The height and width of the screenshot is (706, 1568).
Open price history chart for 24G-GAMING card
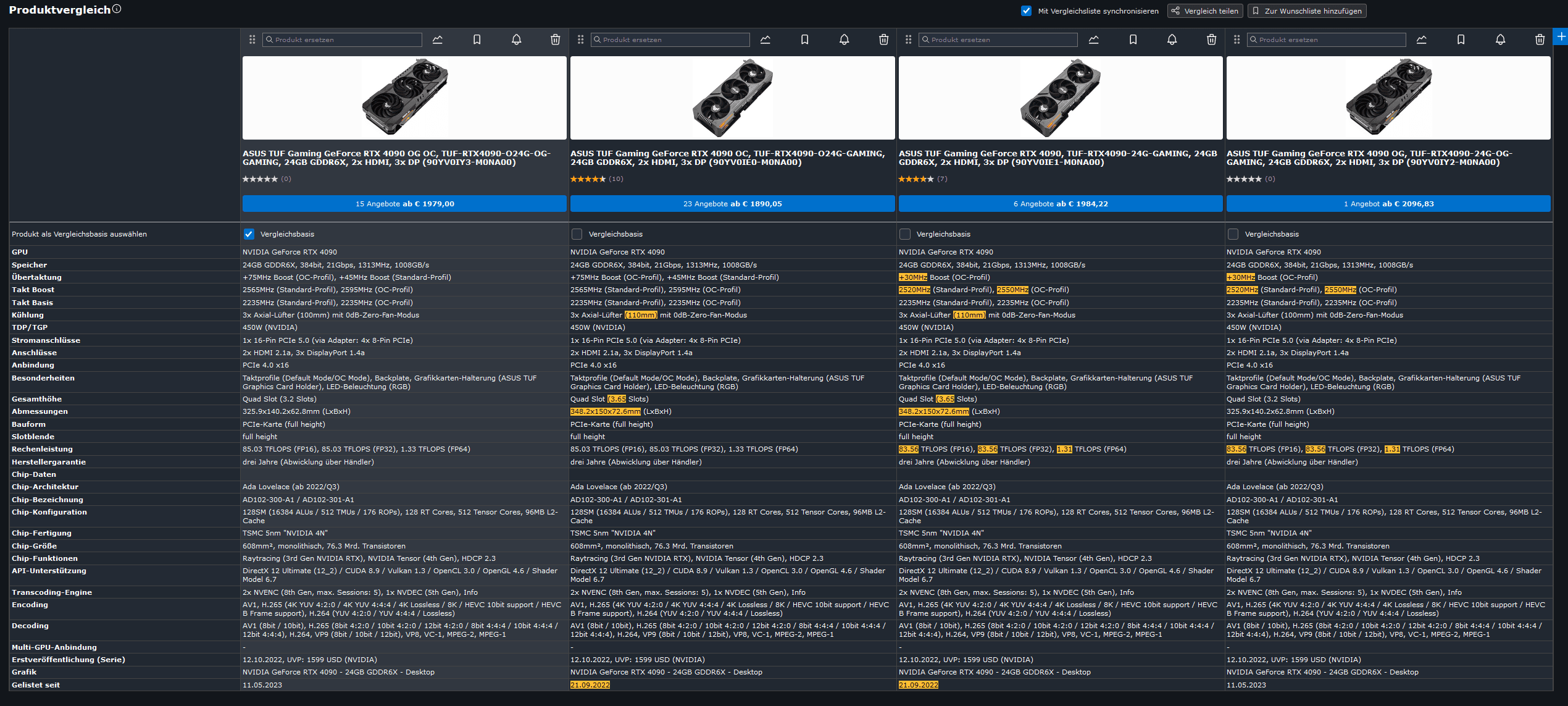[1094, 40]
